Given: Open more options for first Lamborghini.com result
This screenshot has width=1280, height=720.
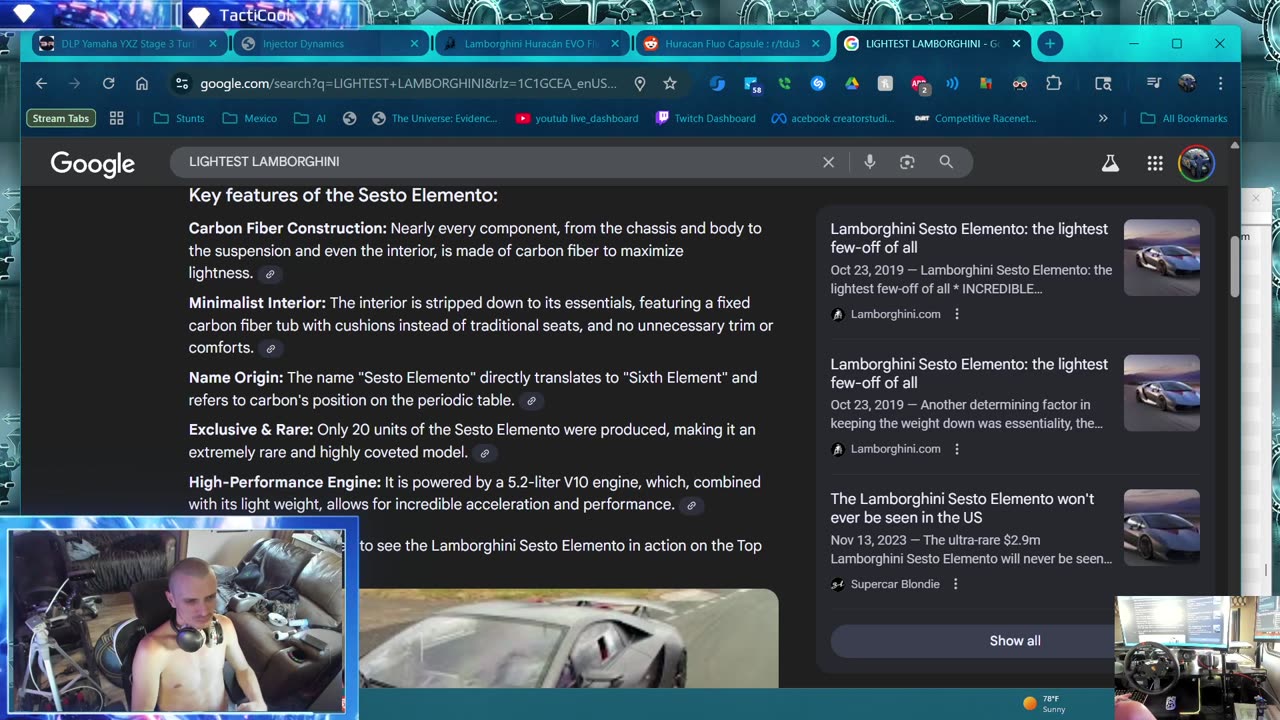Looking at the screenshot, I should pyautogui.click(x=957, y=314).
